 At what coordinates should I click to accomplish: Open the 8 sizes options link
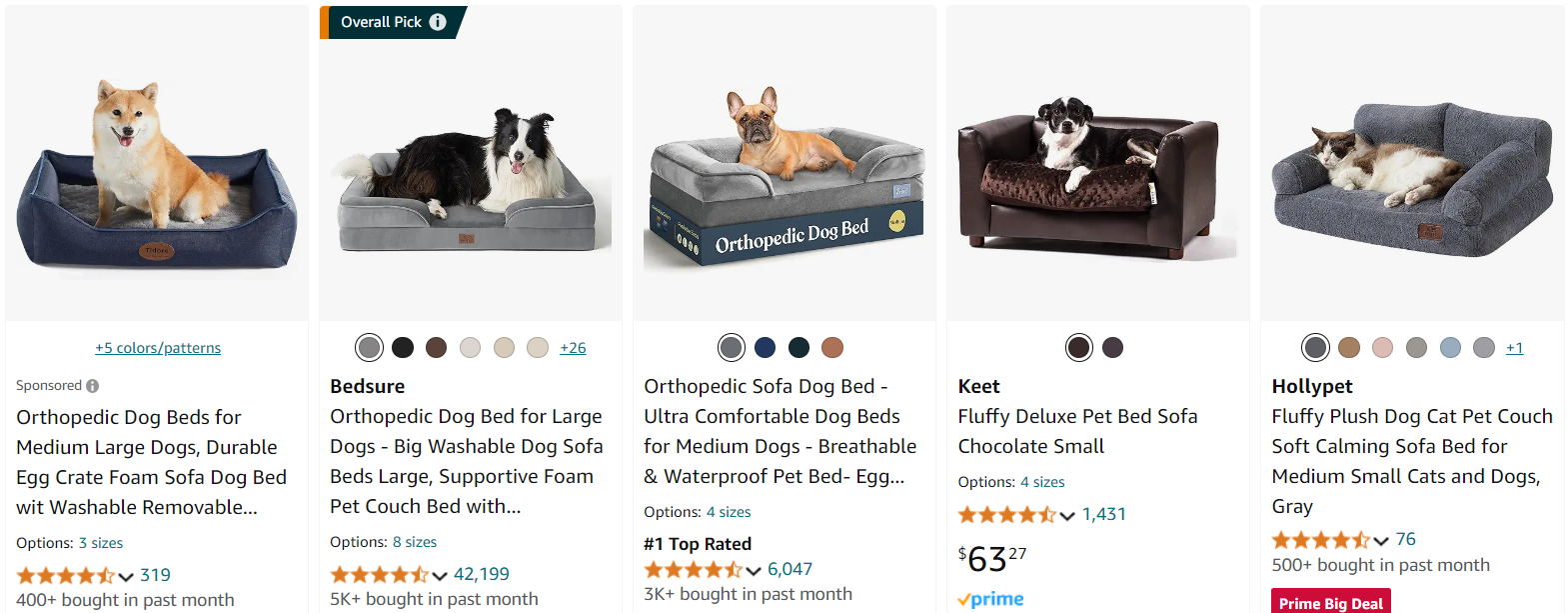tap(415, 542)
